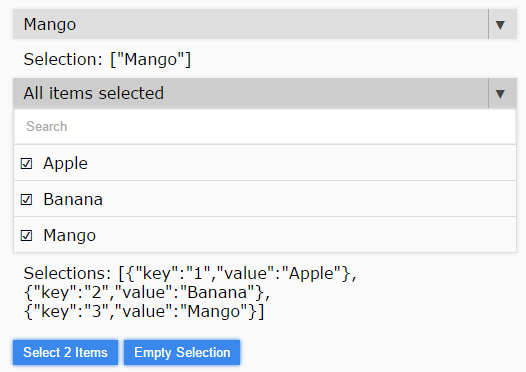Uncheck the Mango checkbox in the list
The image size is (526, 372).
click(x=26, y=235)
